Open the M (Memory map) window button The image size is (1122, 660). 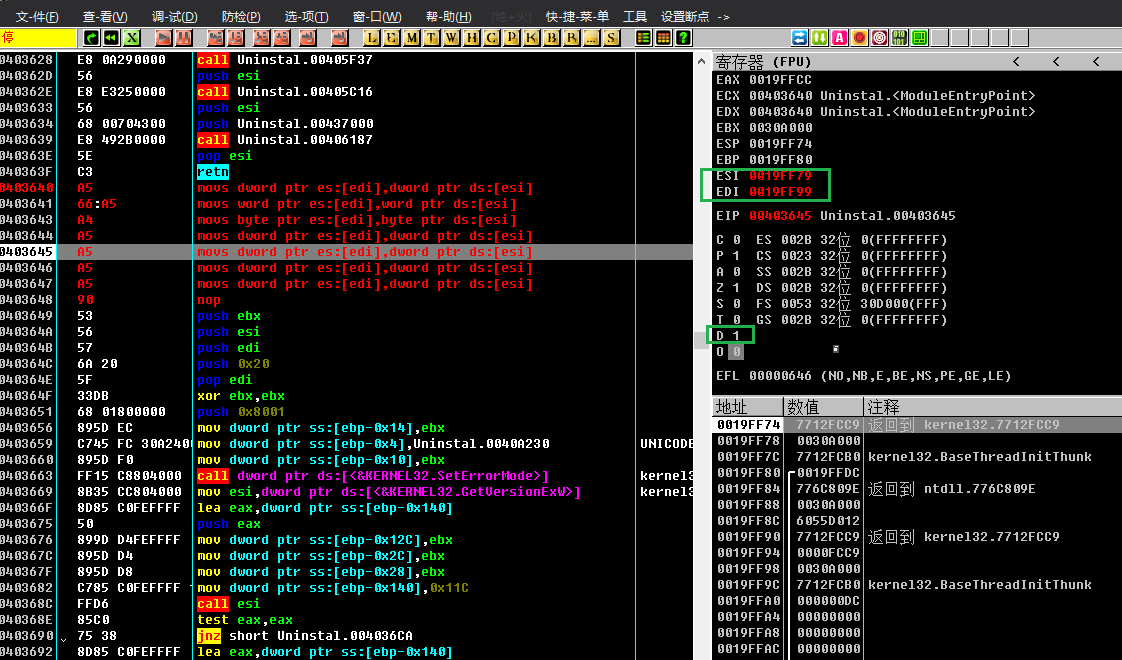tap(410, 38)
